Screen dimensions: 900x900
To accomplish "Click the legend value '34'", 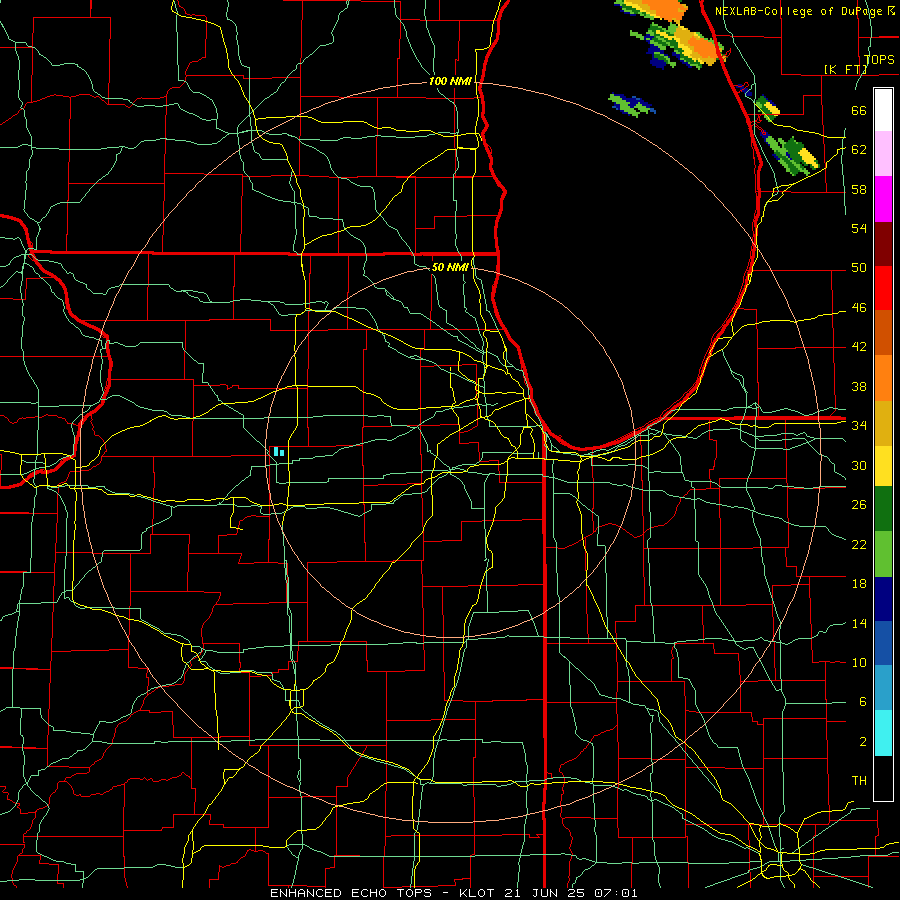I will pyautogui.click(x=859, y=426).
